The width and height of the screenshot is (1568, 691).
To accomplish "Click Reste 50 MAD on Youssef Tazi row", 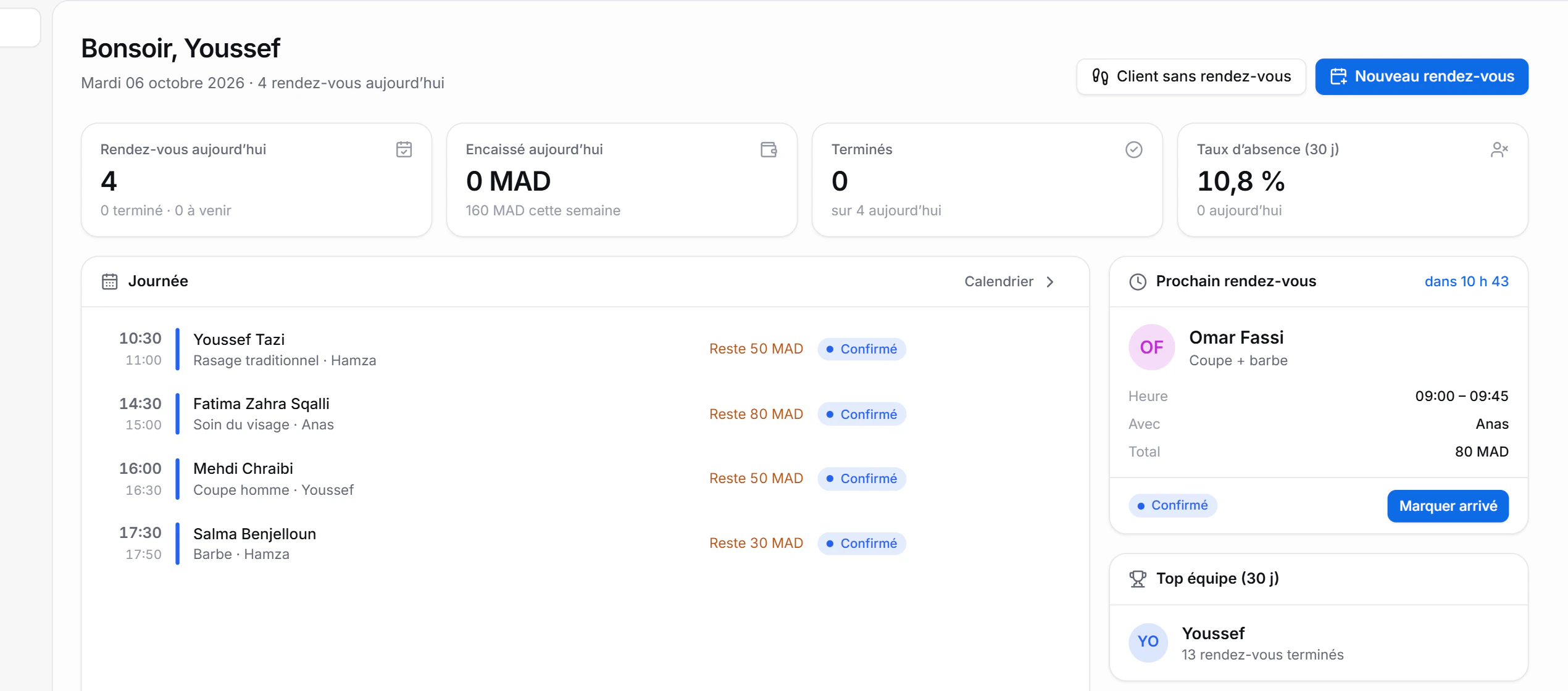I will coord(756,349).
